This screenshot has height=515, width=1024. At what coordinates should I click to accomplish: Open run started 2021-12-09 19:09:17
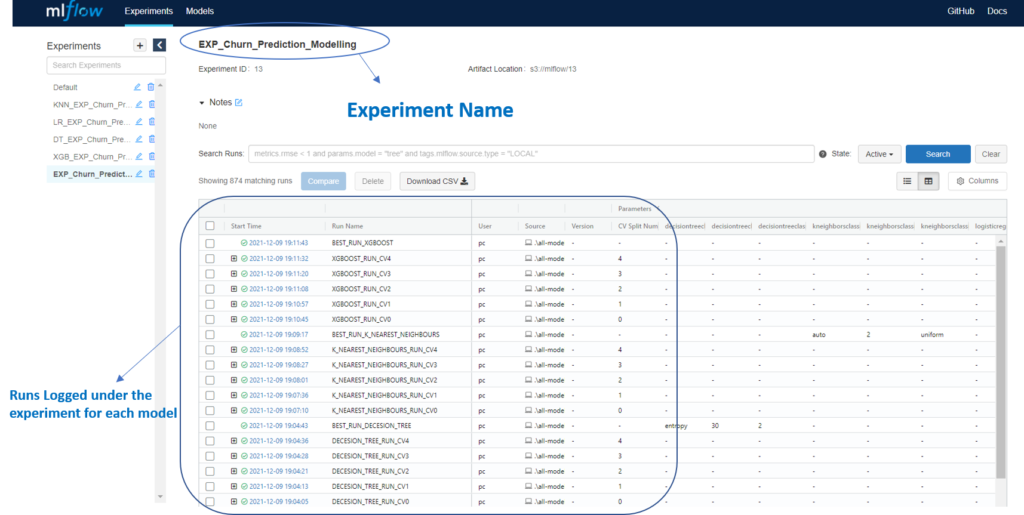(278, 334)
